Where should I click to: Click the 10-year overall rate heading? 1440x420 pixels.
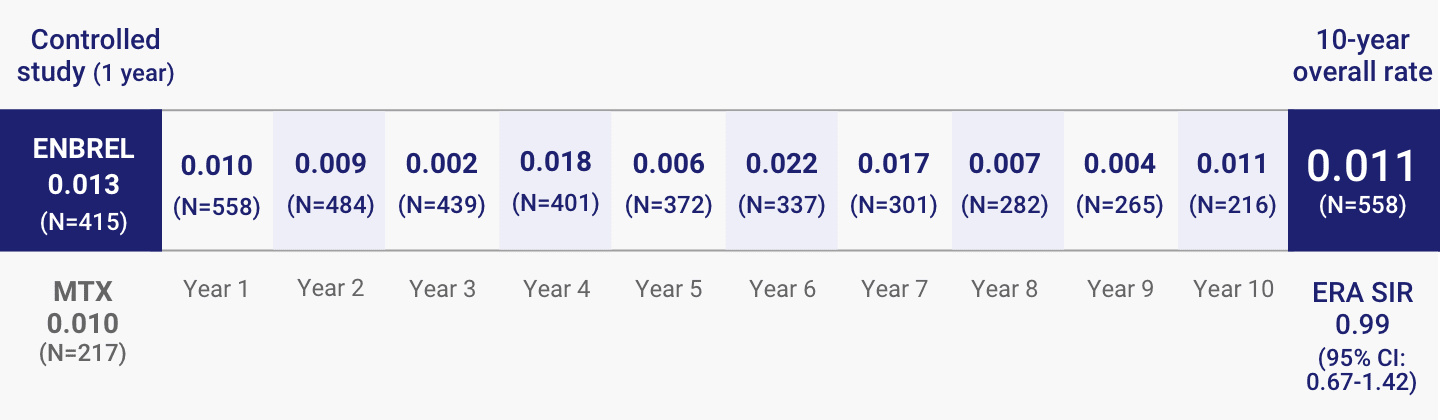(1362, 56)
